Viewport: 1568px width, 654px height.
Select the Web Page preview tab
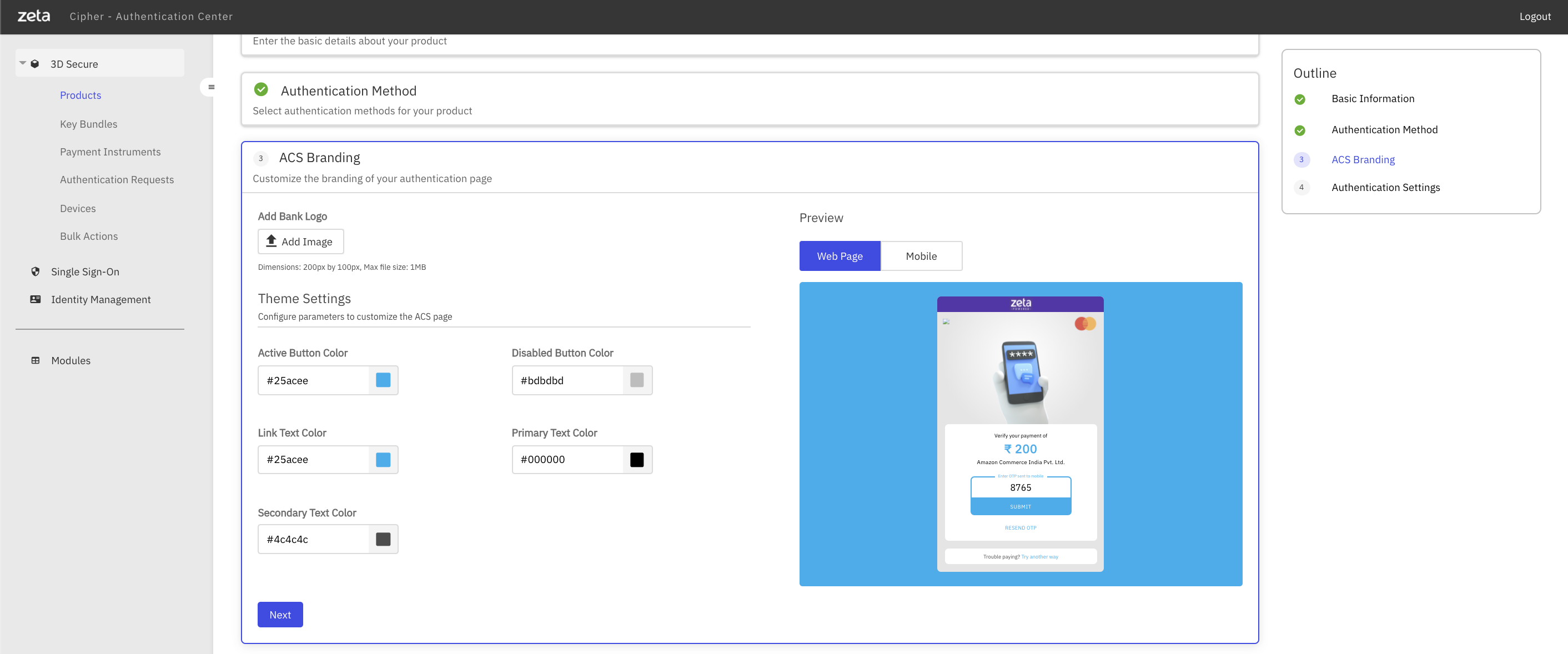click(840, 255)
